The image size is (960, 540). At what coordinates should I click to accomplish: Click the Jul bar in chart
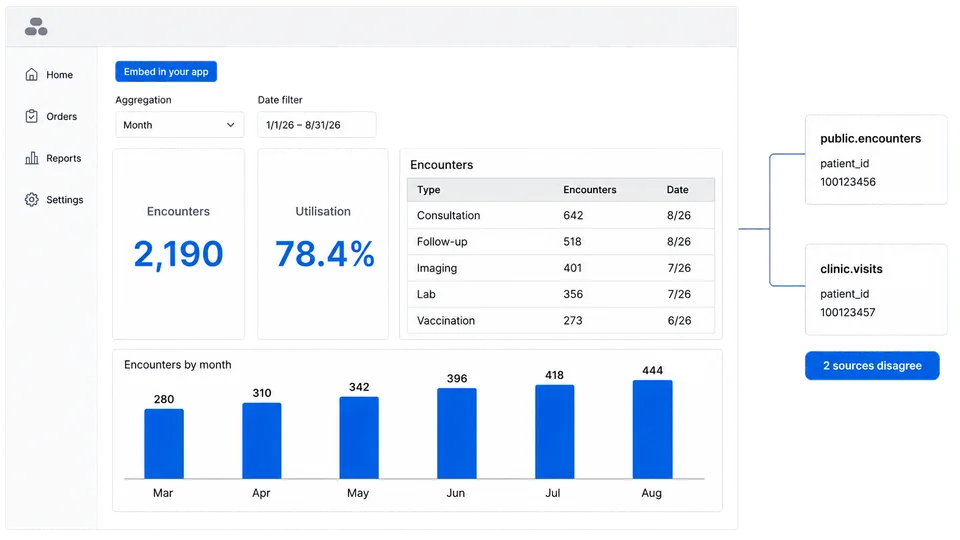pos(555,432)
